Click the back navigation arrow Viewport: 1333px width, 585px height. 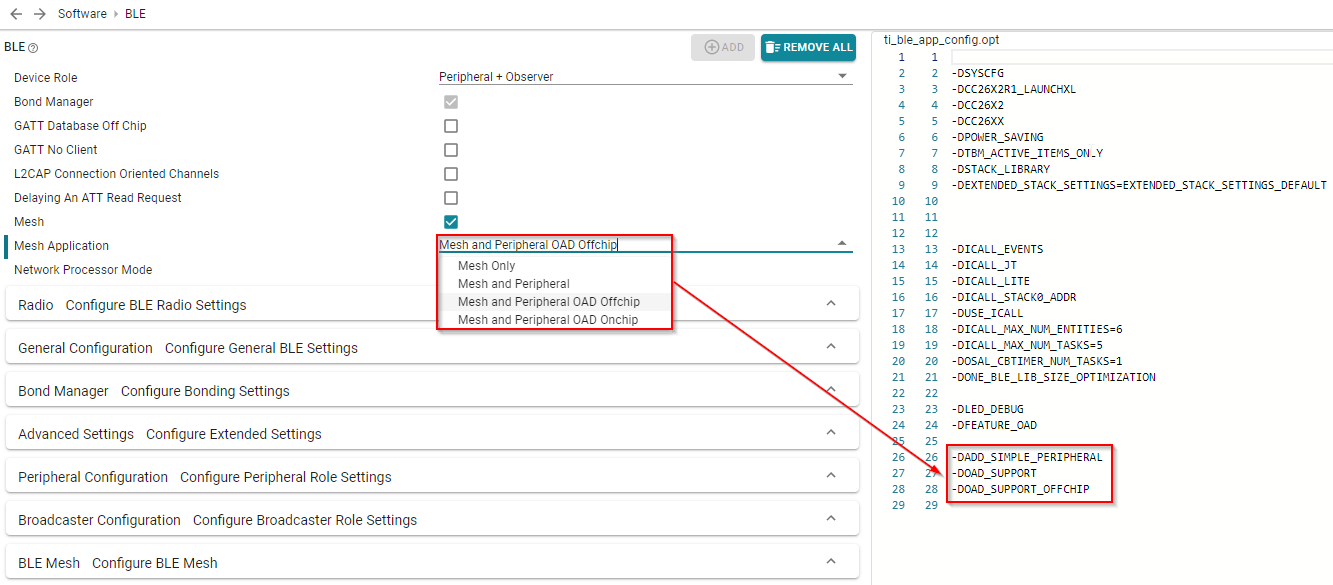pos(16,14)
